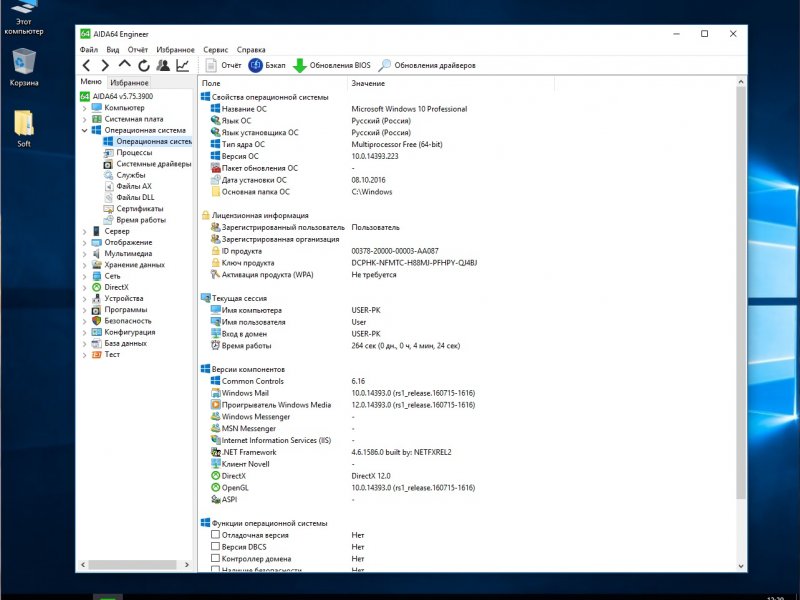Viewport: 800px width, 600px height.
Task: Toggle the Контроллер домена checkbox
Action: (215, 558)
